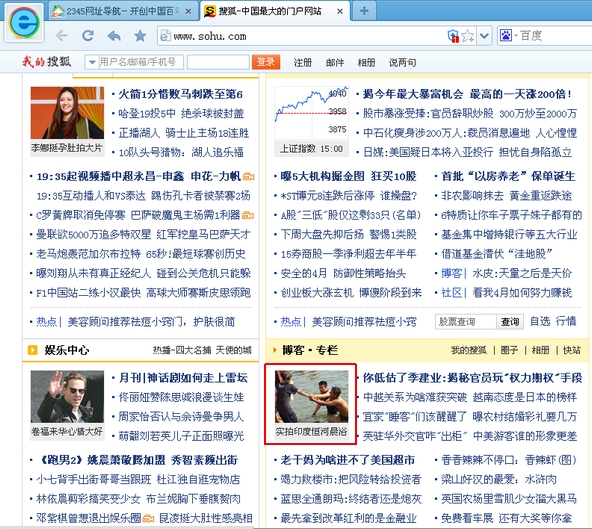
Task: Open headline 火箭1分惜败马刺跌至第6
Action: click(180, 94)
